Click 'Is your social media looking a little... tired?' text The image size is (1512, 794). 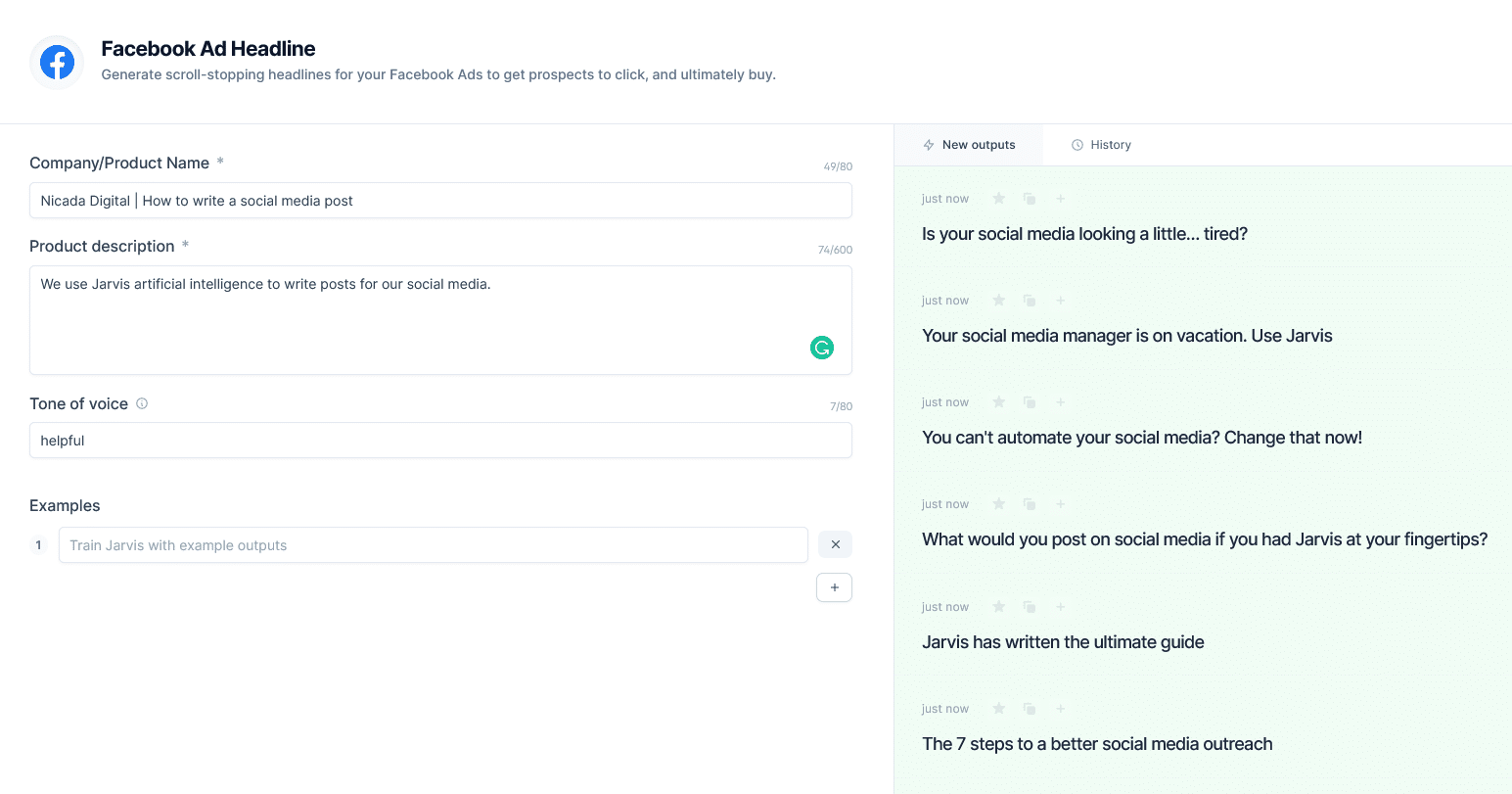[x=1084, y=234]
